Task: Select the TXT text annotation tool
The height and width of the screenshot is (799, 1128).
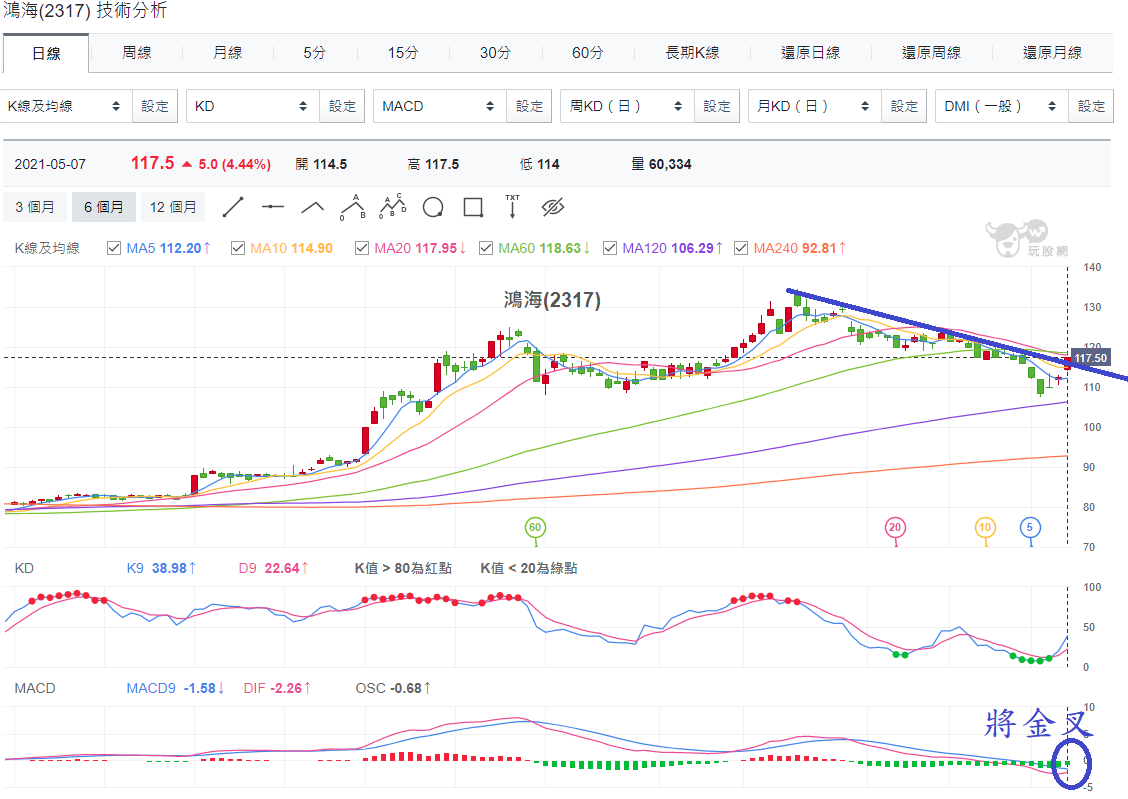Action: coord(512,206)
